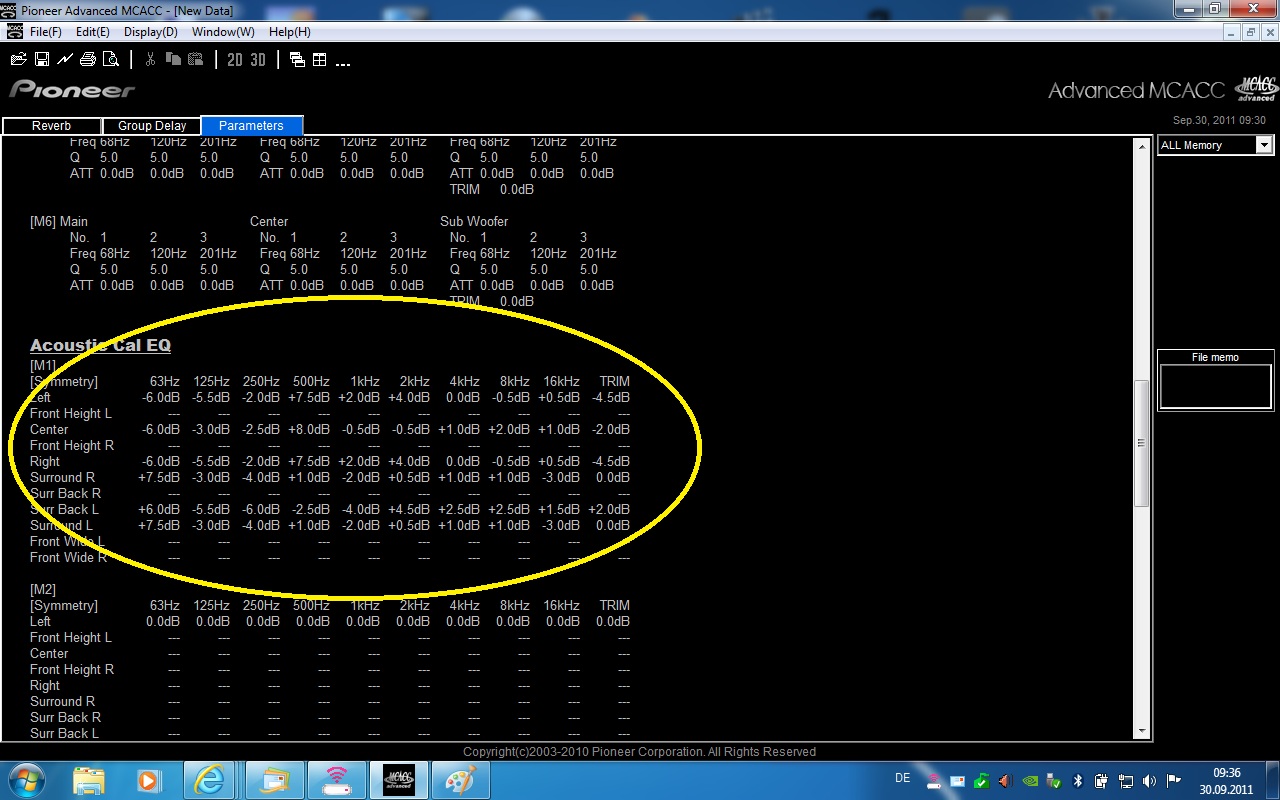Screen dimensions: 1280x800
Task: Click the three-dots toolbar icon
Action: coord(343,62)
